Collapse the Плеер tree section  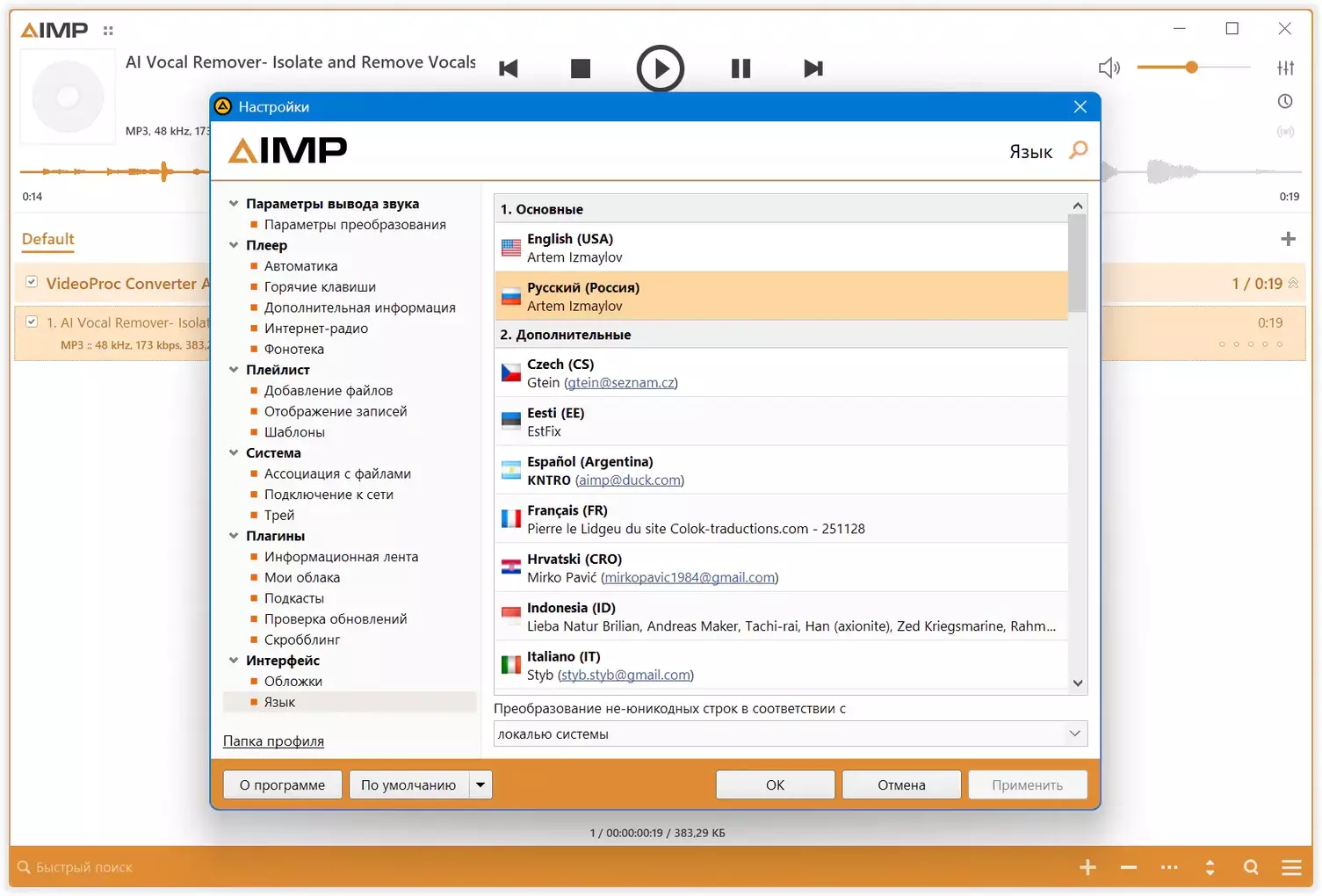[234, 245]
